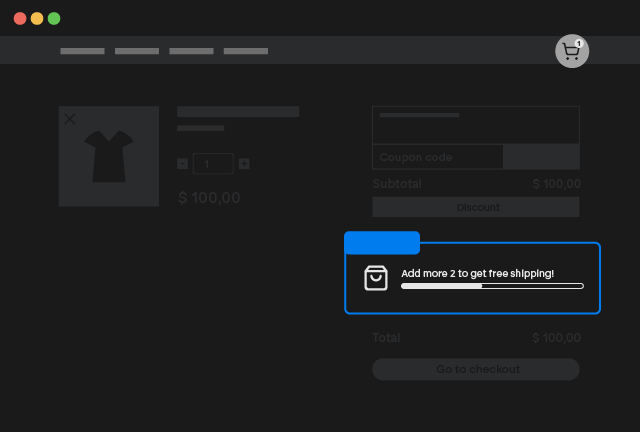Click the free shipping progress bar

click(492, 286)
